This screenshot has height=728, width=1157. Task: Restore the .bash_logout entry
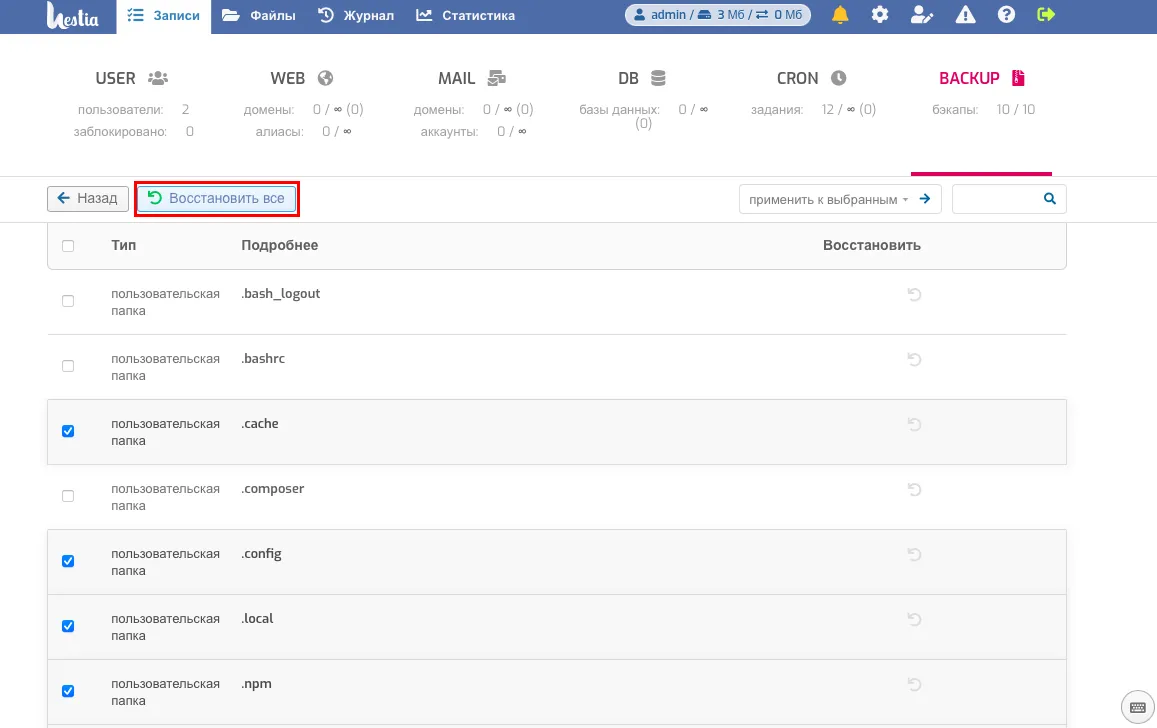[x=914, y=294]
